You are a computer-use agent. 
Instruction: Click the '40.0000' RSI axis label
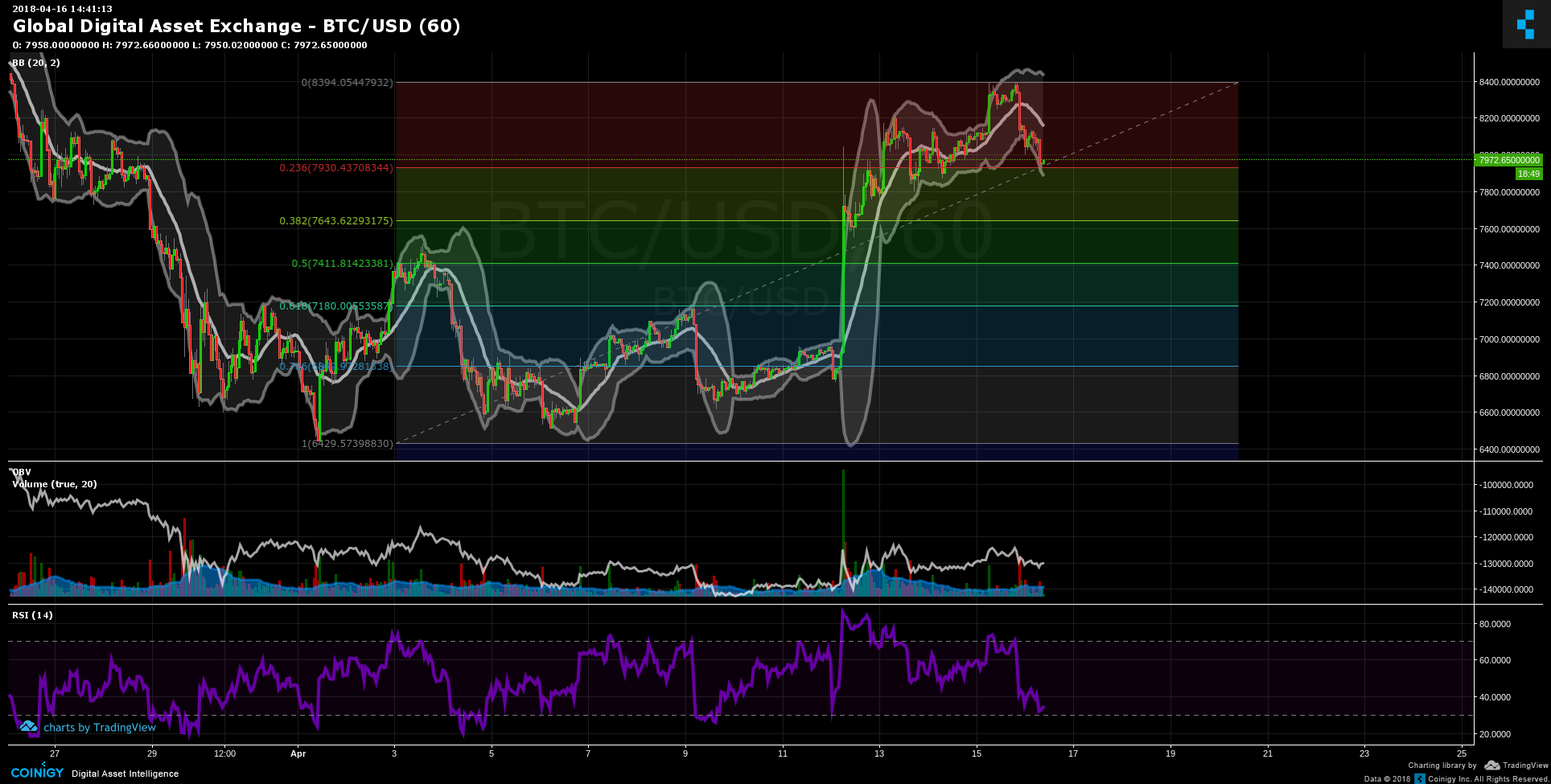1495,698
